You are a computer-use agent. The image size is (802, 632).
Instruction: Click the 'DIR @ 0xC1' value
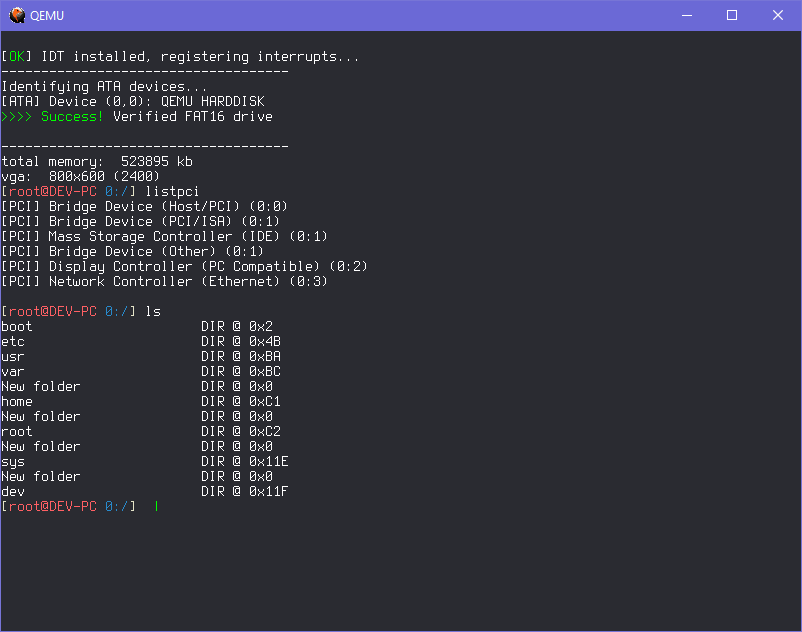pyautogui.click(x=241, y=401)
